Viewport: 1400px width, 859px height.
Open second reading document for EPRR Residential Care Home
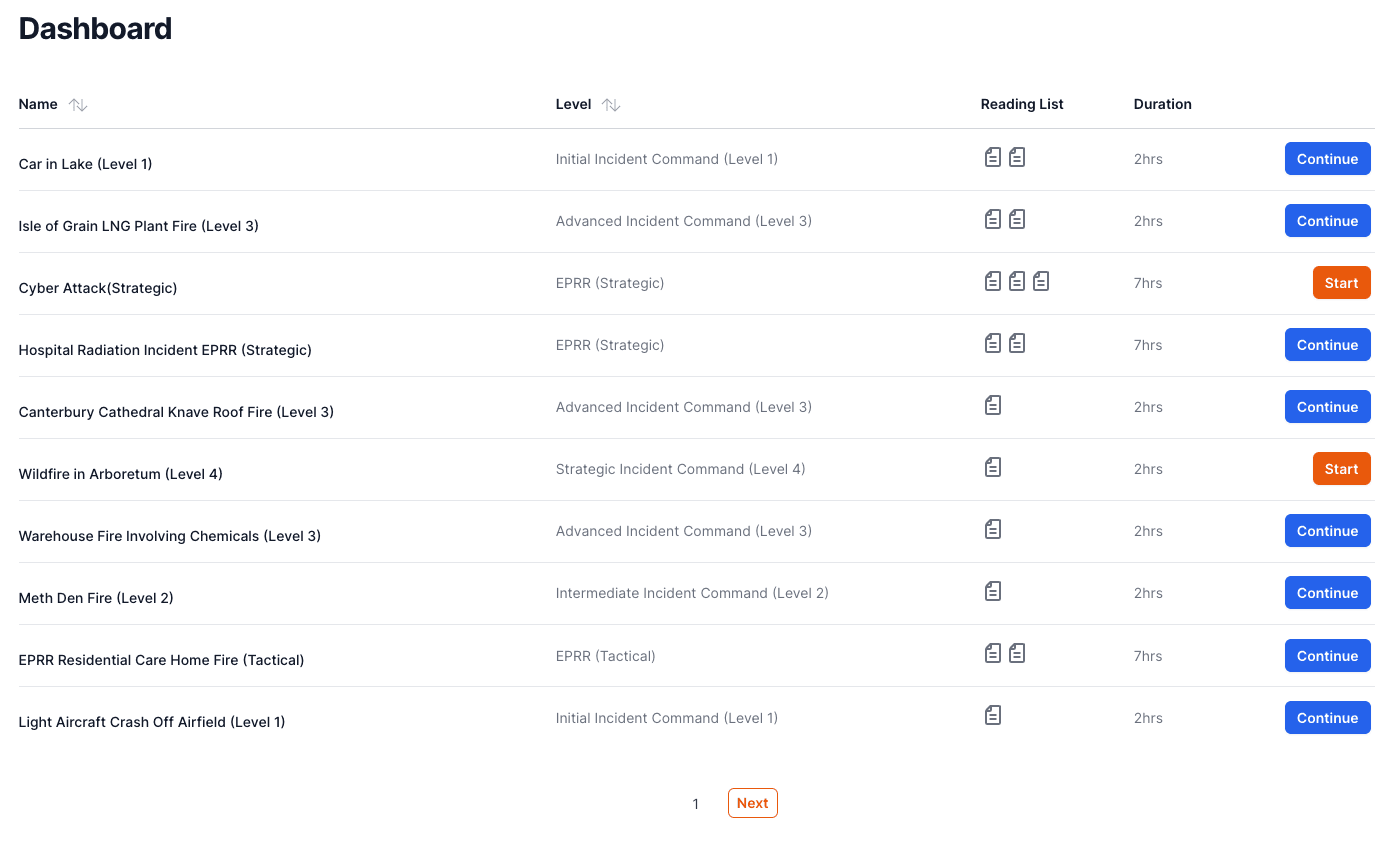[1017, 653]
